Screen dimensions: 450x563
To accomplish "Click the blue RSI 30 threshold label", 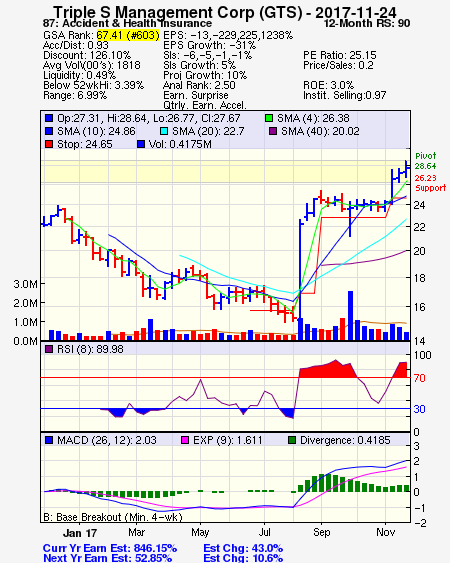I will (419, 409).
